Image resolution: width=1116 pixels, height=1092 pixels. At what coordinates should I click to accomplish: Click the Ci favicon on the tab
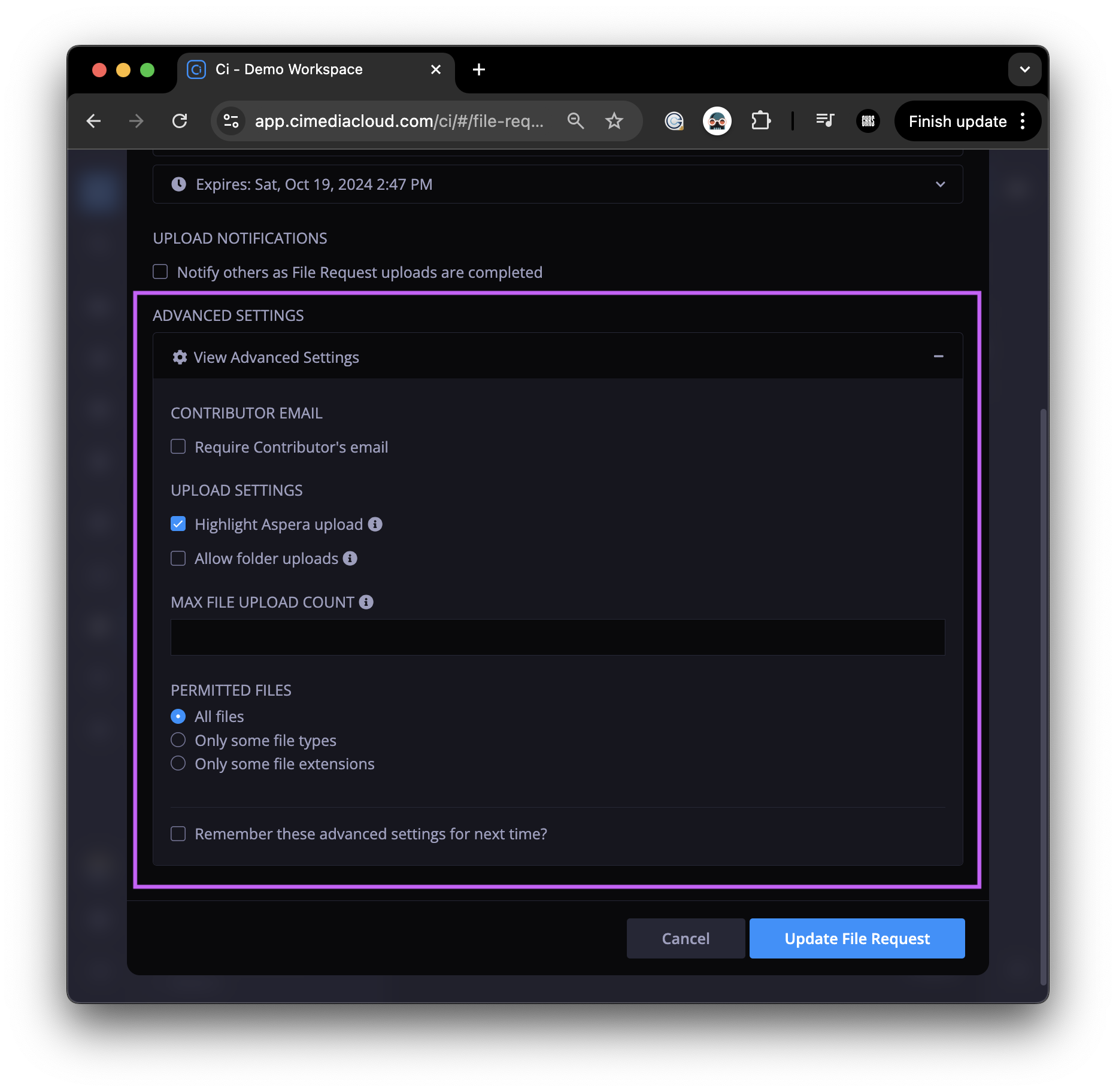(x=196, y=69)
